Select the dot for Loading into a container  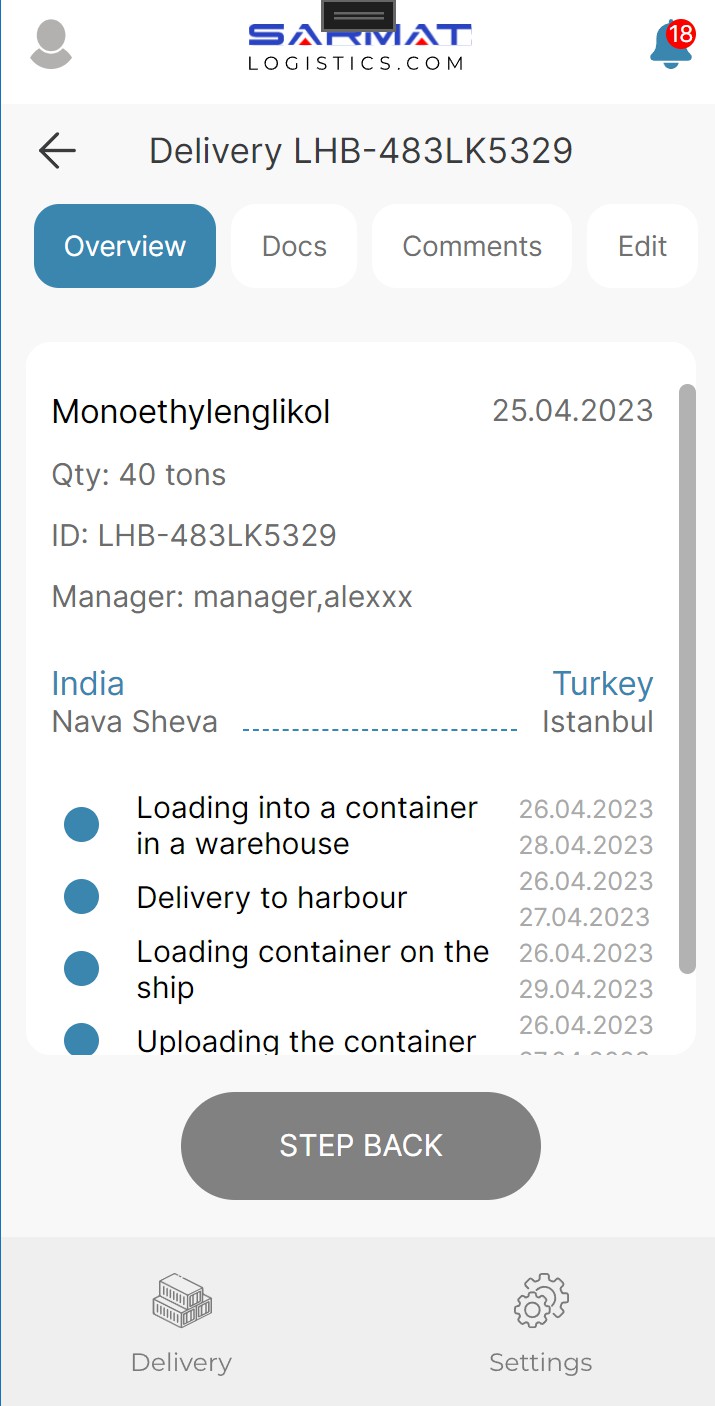(x=81, y=825)
